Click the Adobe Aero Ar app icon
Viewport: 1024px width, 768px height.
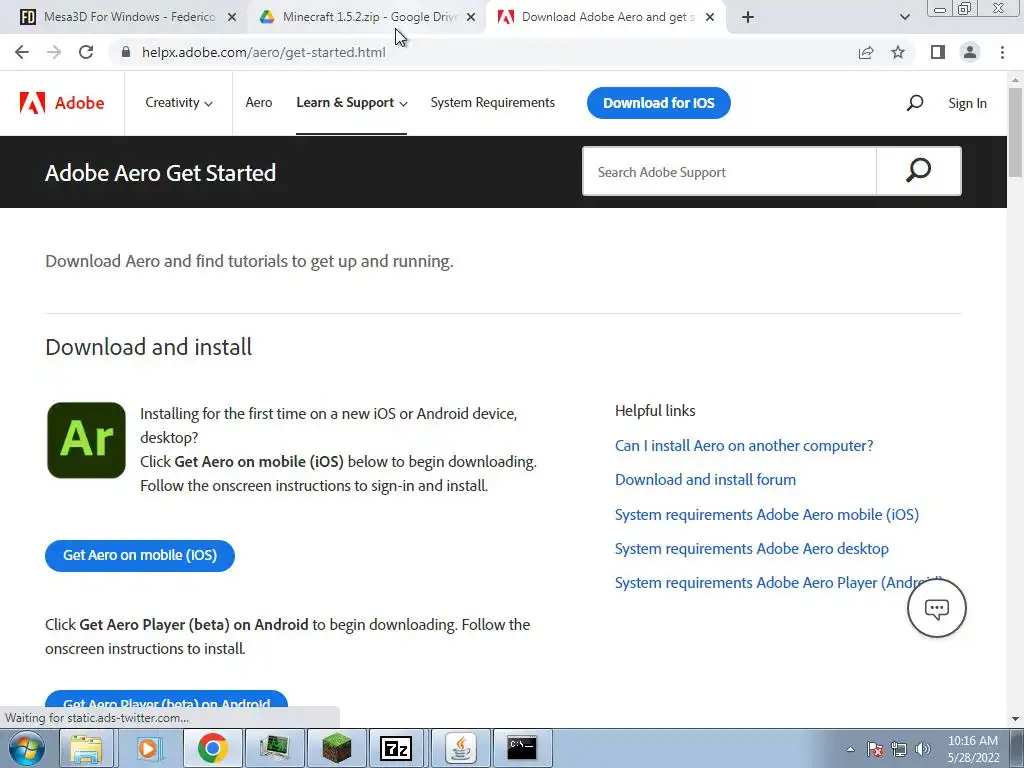pos(86,440)
